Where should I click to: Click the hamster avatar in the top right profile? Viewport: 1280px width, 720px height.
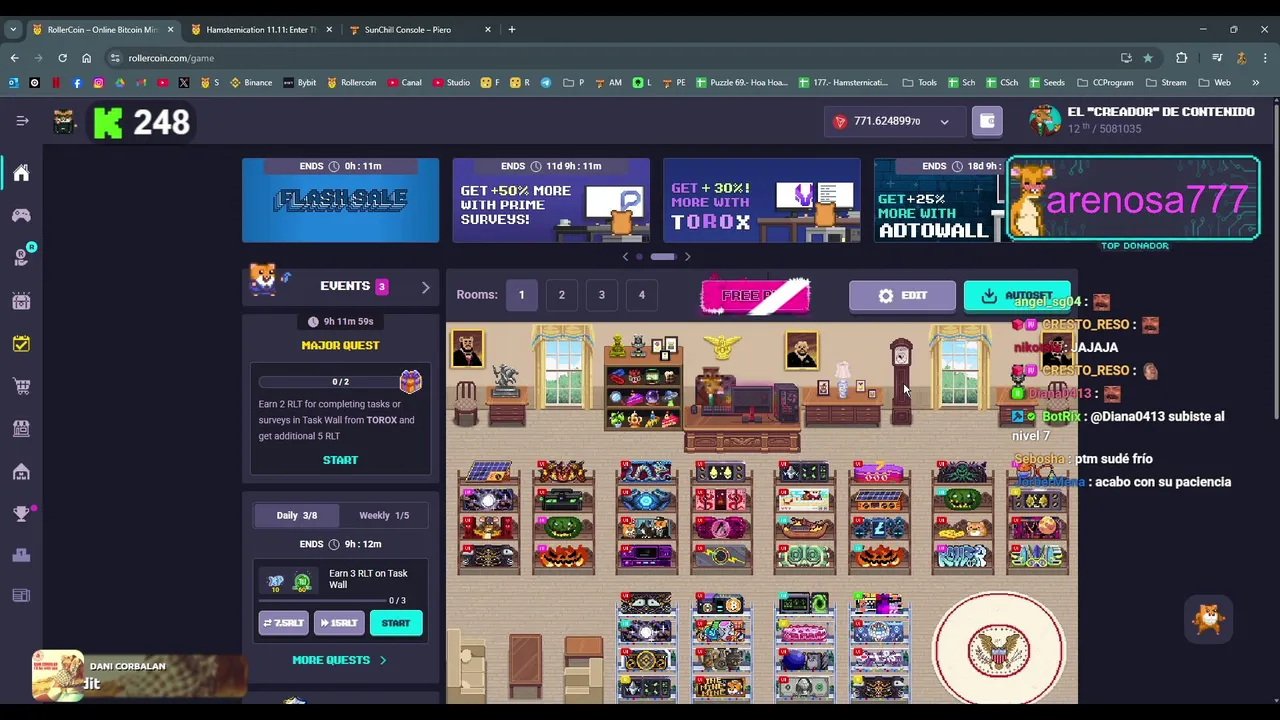tap(1045, 120)
